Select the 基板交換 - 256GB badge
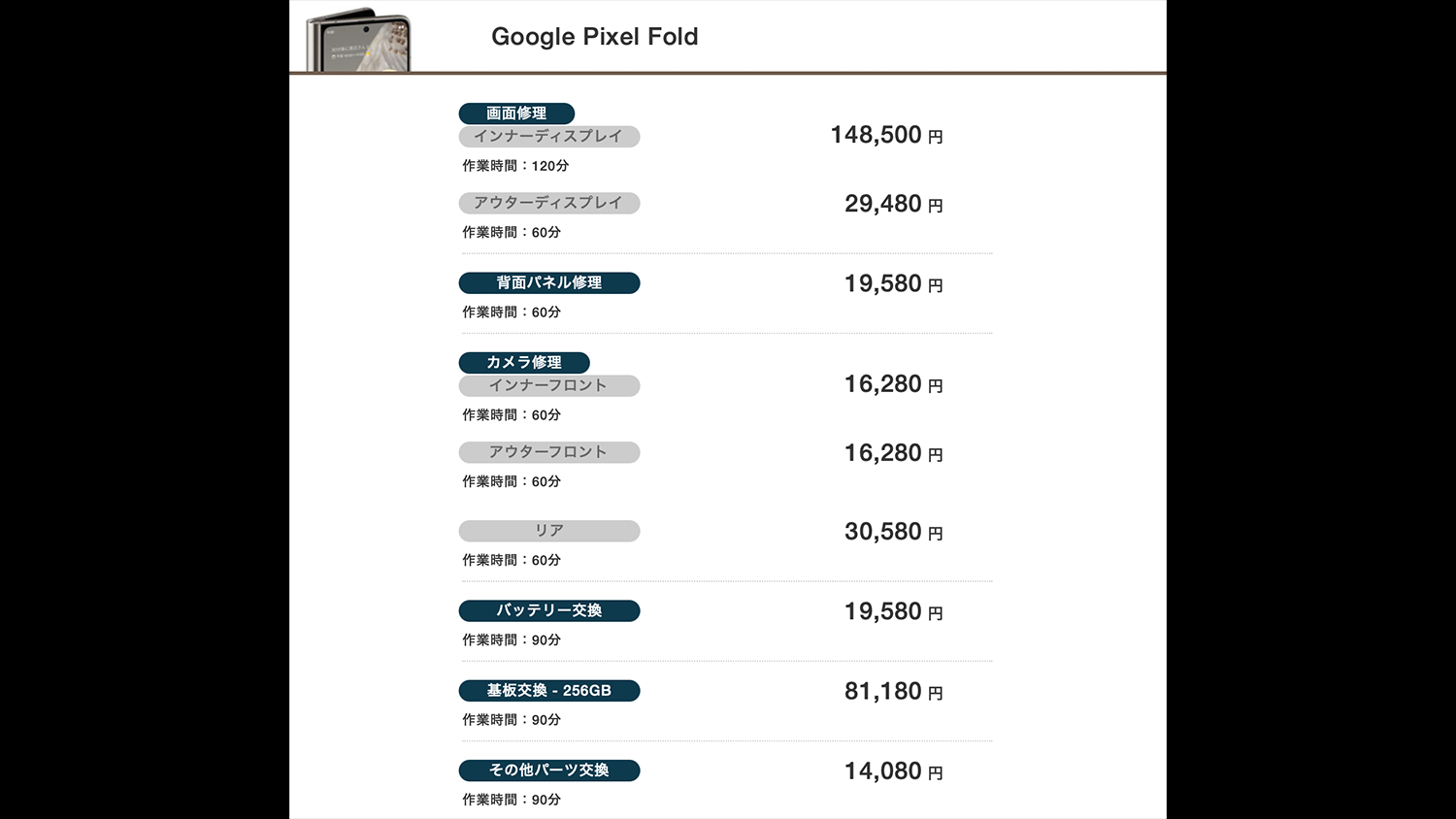This screenshot has width=1456, height=819. (x=548, y=691)
